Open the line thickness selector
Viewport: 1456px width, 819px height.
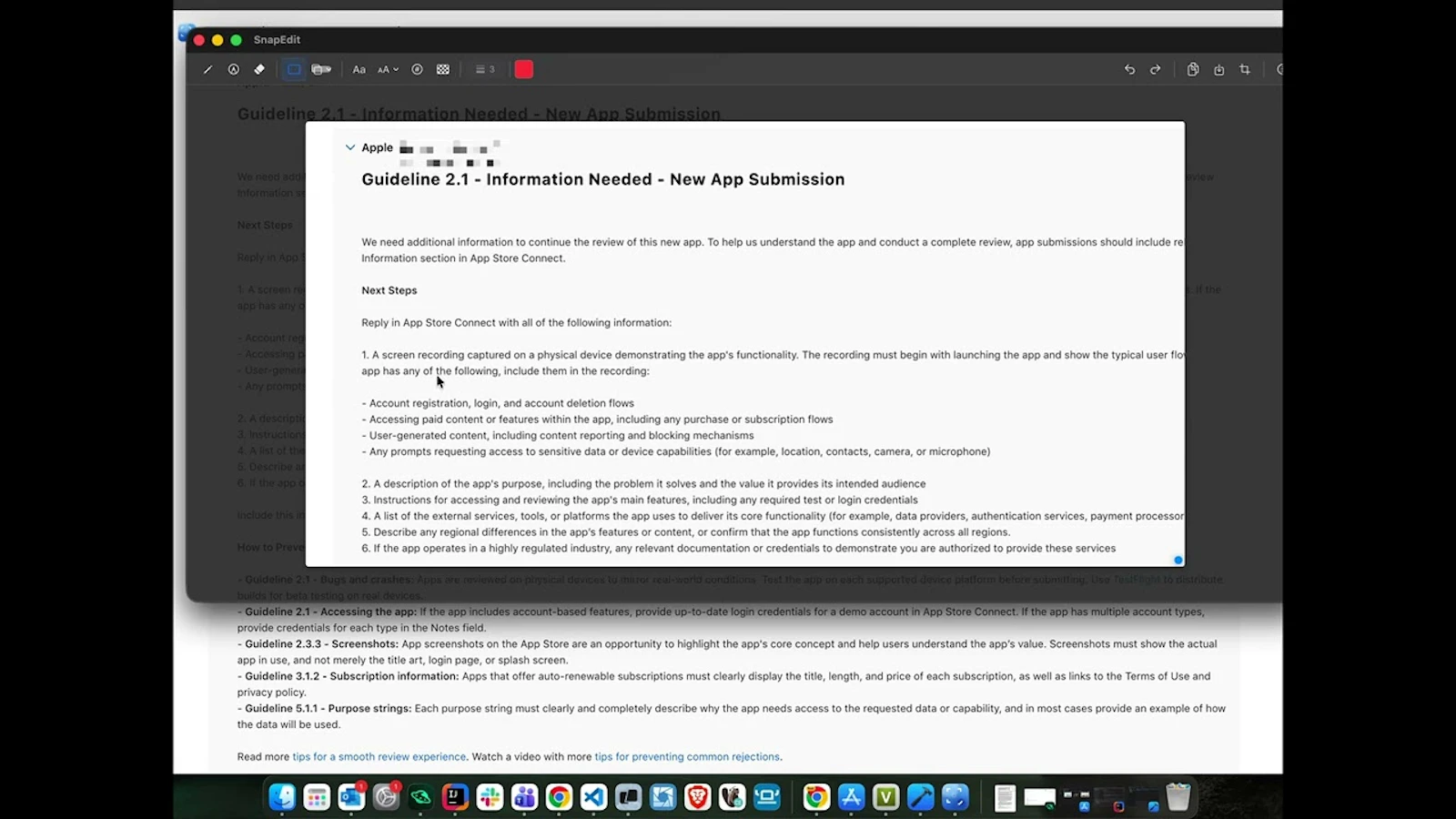point(483,69)
